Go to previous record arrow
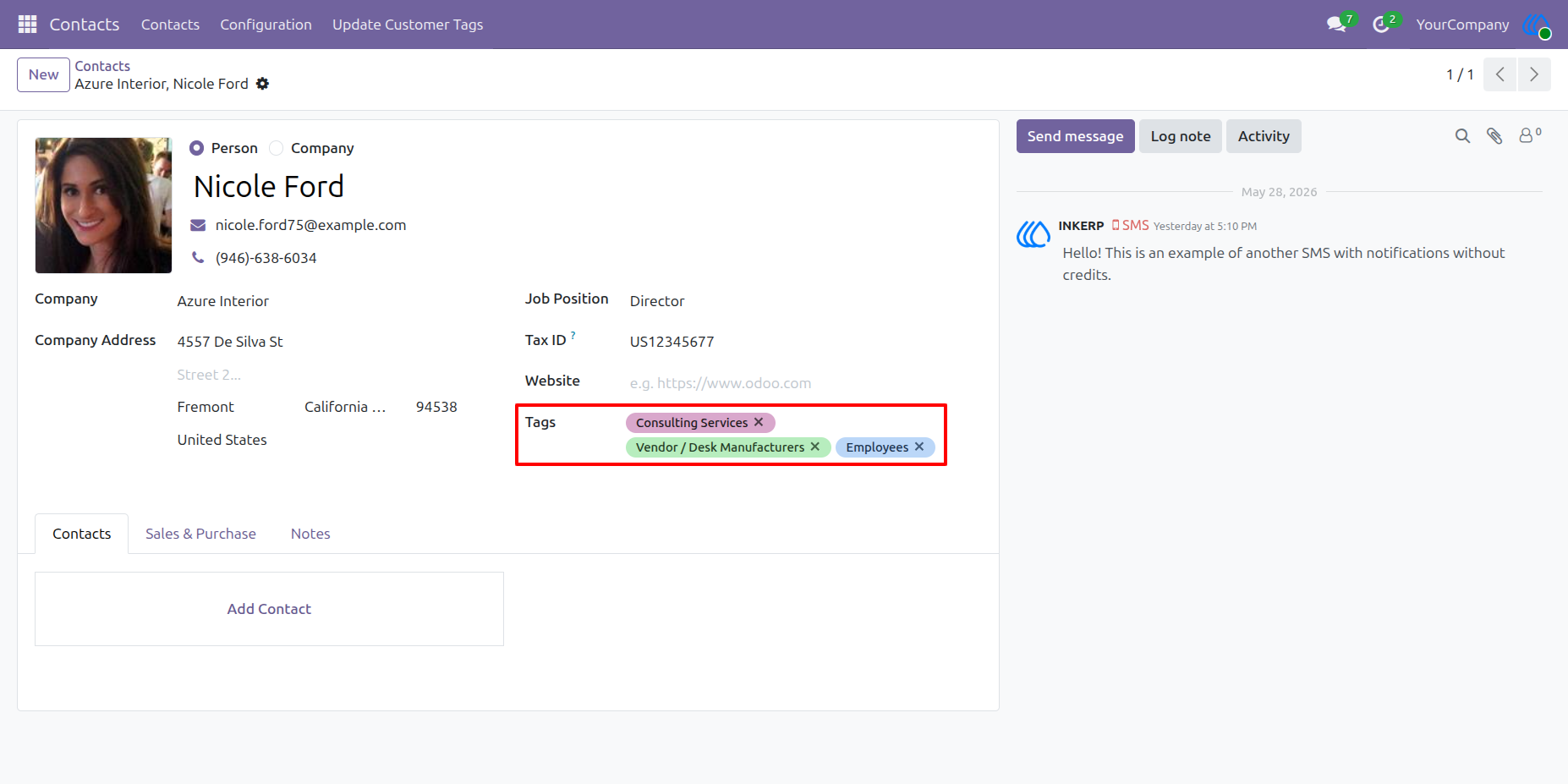 [1500, 74]
